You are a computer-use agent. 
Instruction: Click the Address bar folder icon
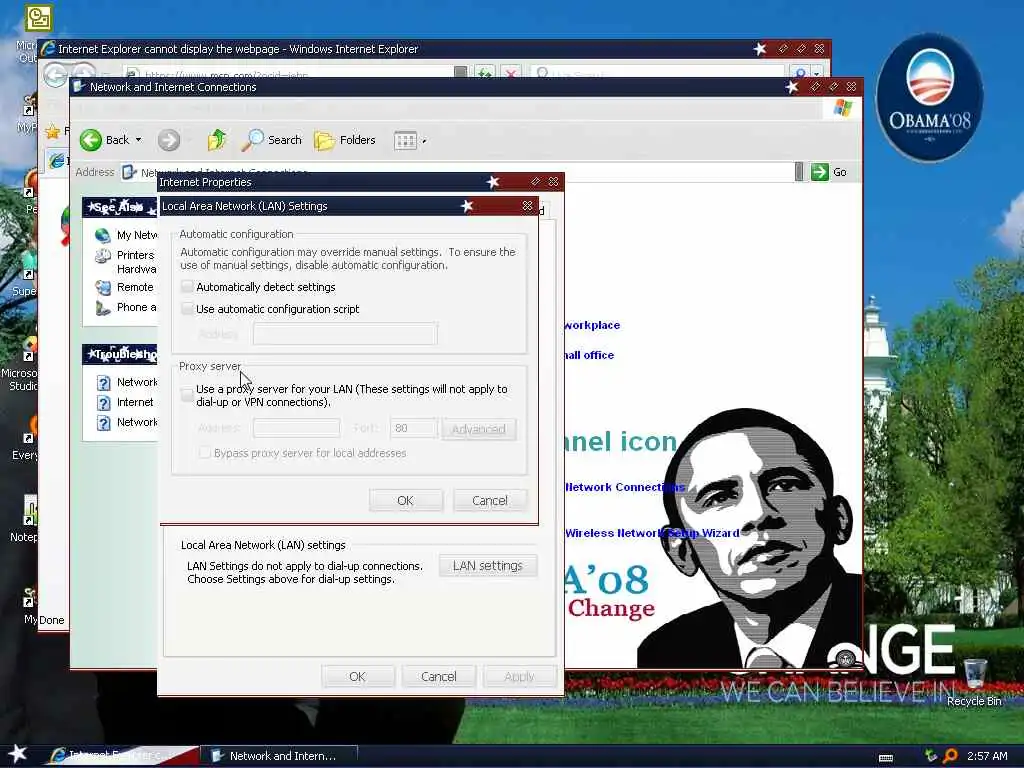click(x=129, y=172)
